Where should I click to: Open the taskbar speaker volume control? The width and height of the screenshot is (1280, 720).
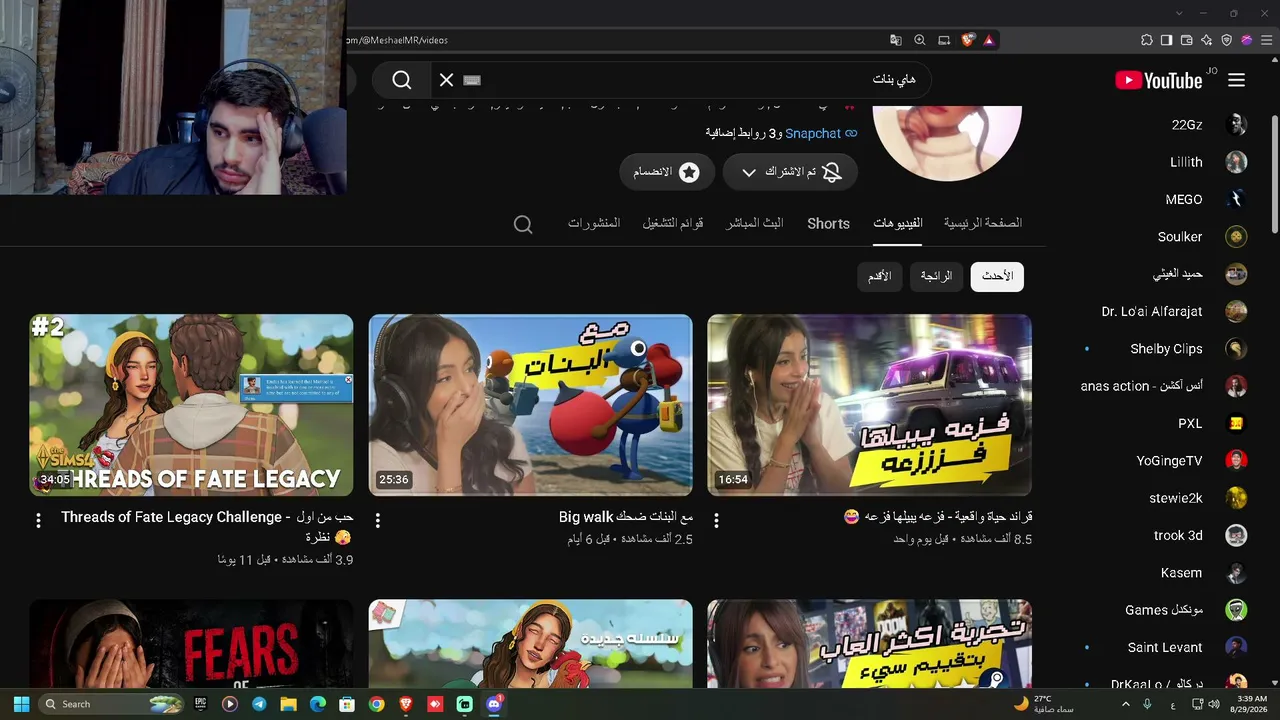[1214, 704]
